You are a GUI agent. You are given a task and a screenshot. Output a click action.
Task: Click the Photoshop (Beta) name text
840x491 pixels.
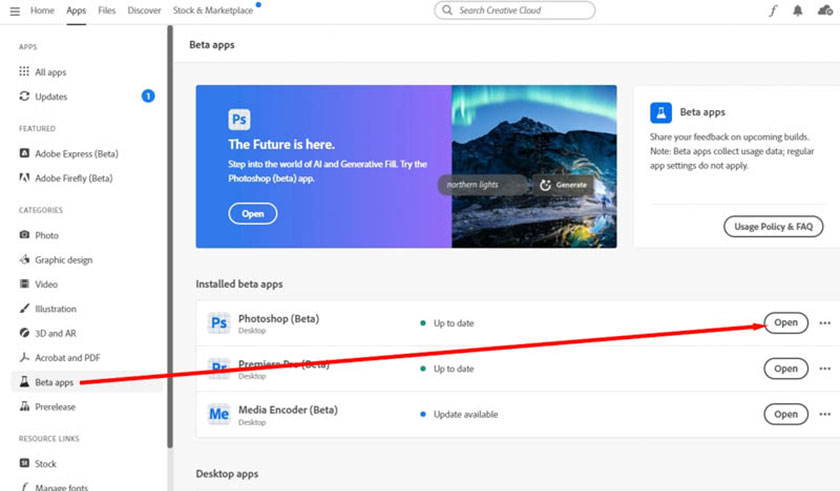click(x=279, y=319)
